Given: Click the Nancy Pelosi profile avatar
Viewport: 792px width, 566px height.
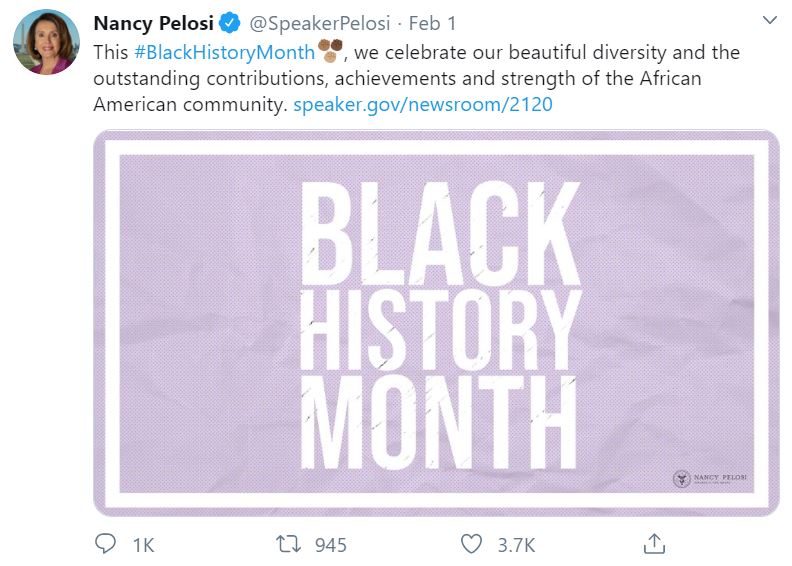Looking at the screenshot, I should tap(47, 41).
